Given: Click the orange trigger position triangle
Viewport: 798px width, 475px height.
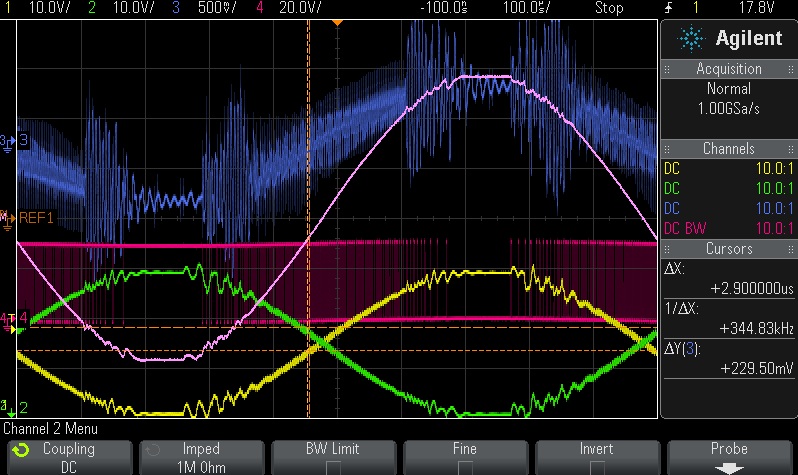Looking at the screenshot, I should [x=337, y=23].
